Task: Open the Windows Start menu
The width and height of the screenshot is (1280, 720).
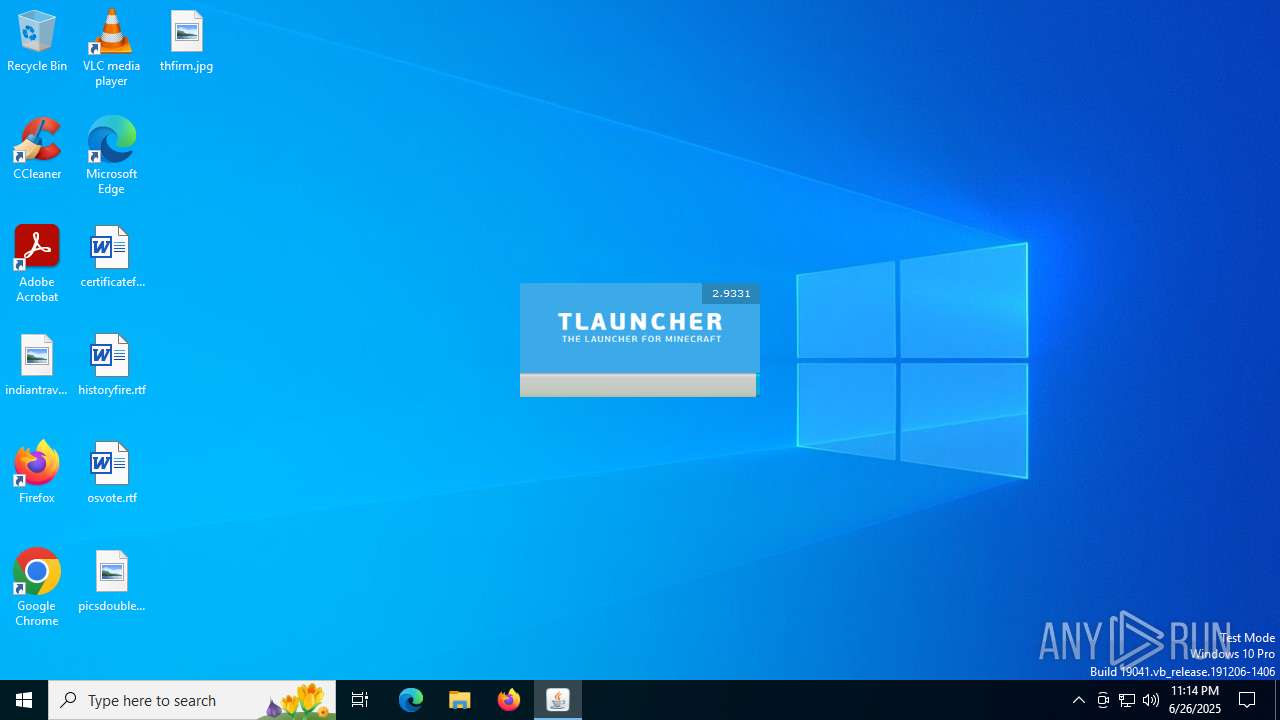Action: pos(24,700)
